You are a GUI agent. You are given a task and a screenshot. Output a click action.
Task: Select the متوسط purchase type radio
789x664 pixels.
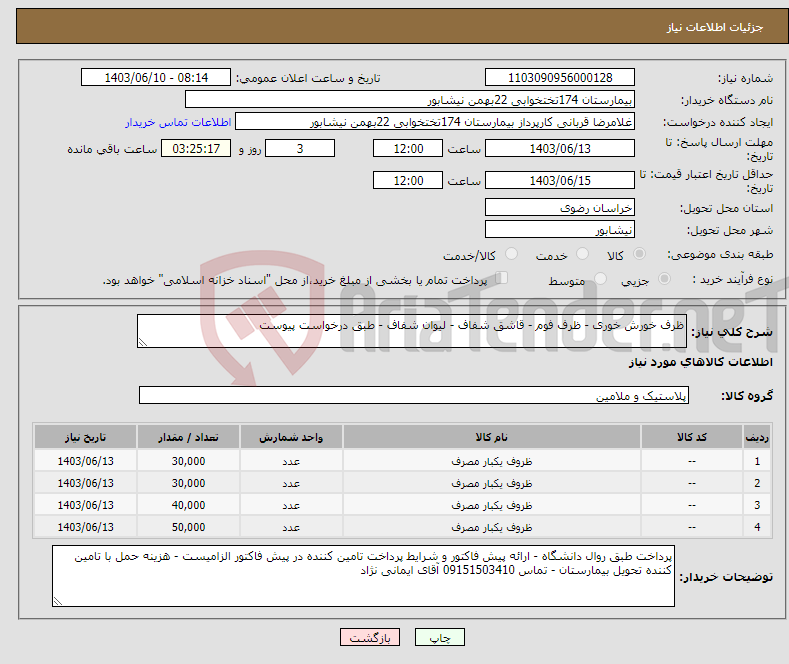coord(600,278)
